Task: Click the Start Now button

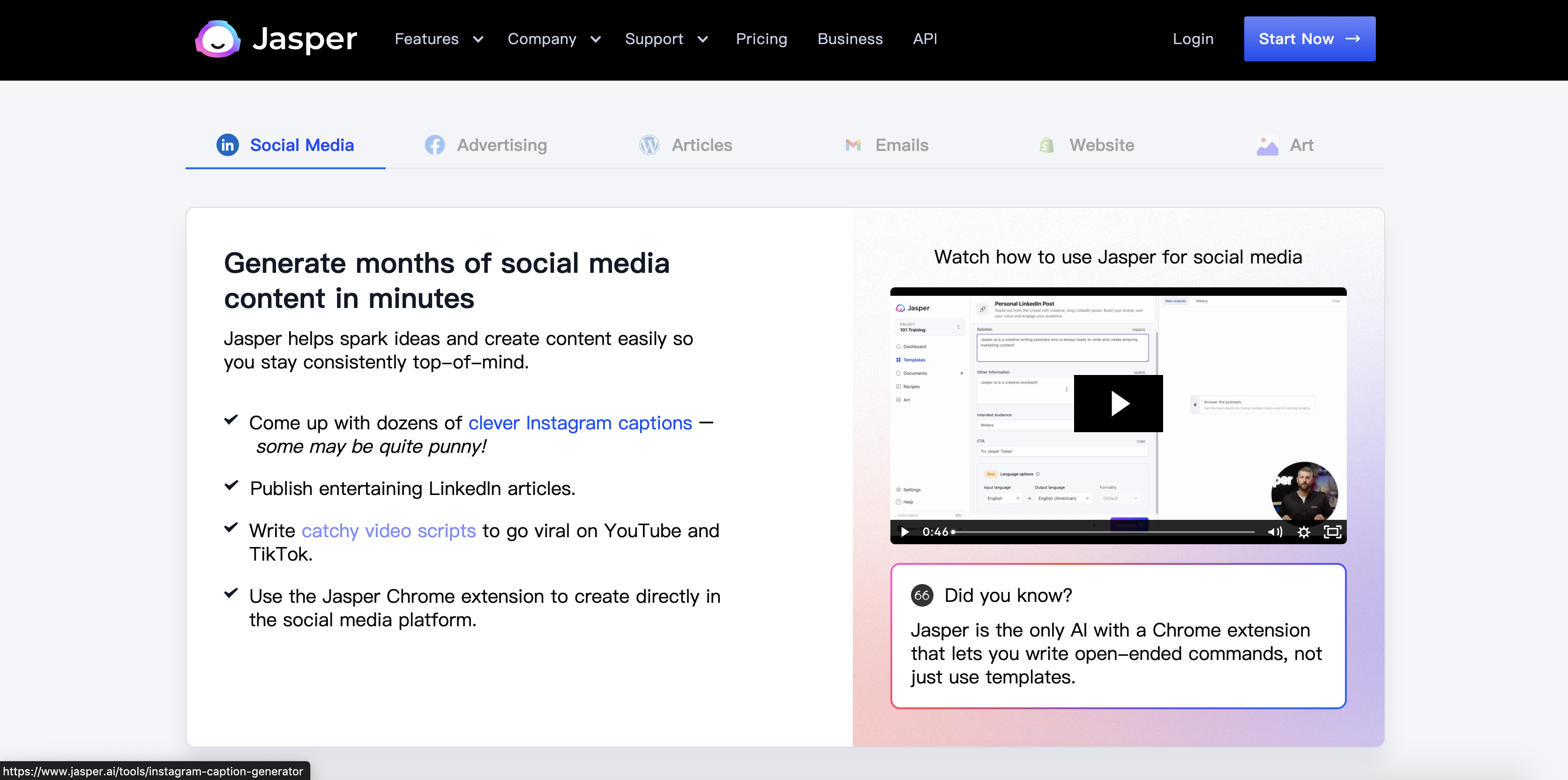Action: point(1309,39)
